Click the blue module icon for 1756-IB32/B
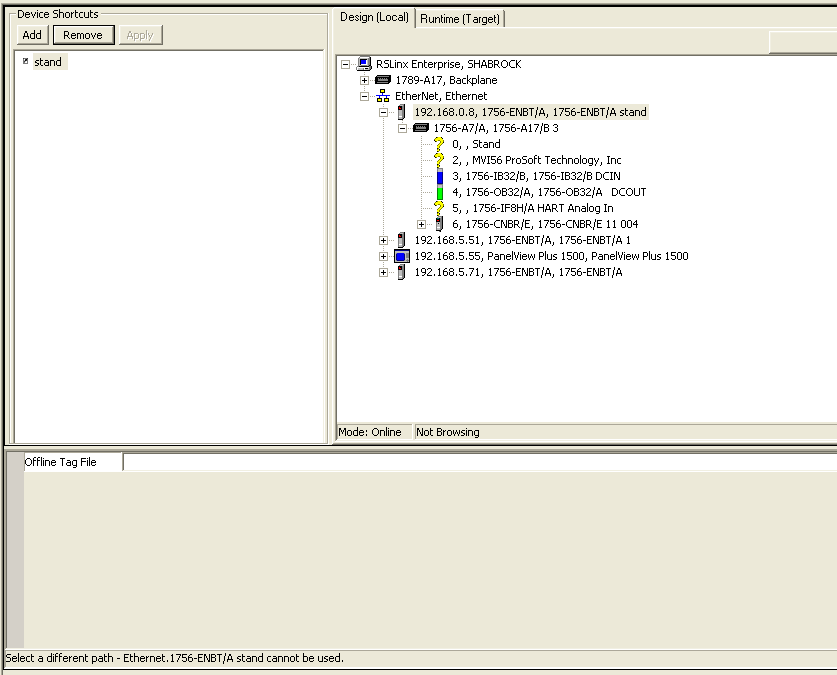837x675 pixels. point(440,176)
